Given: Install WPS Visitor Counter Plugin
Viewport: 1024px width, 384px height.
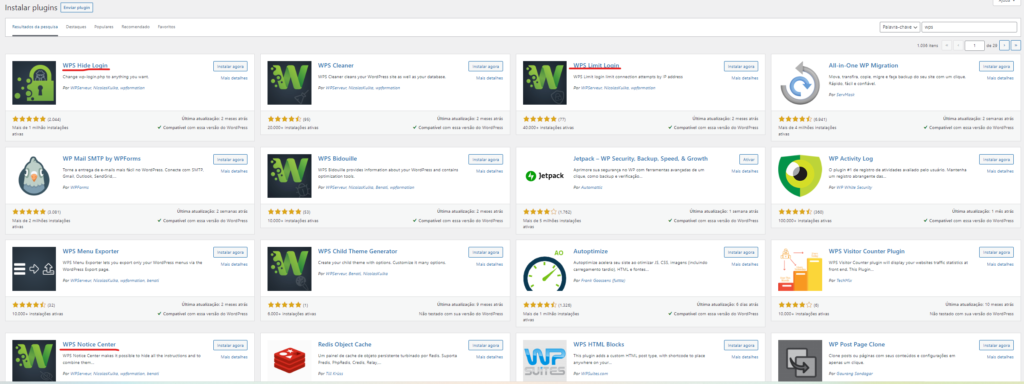Looking at the screenshot, I should point(996,252).
